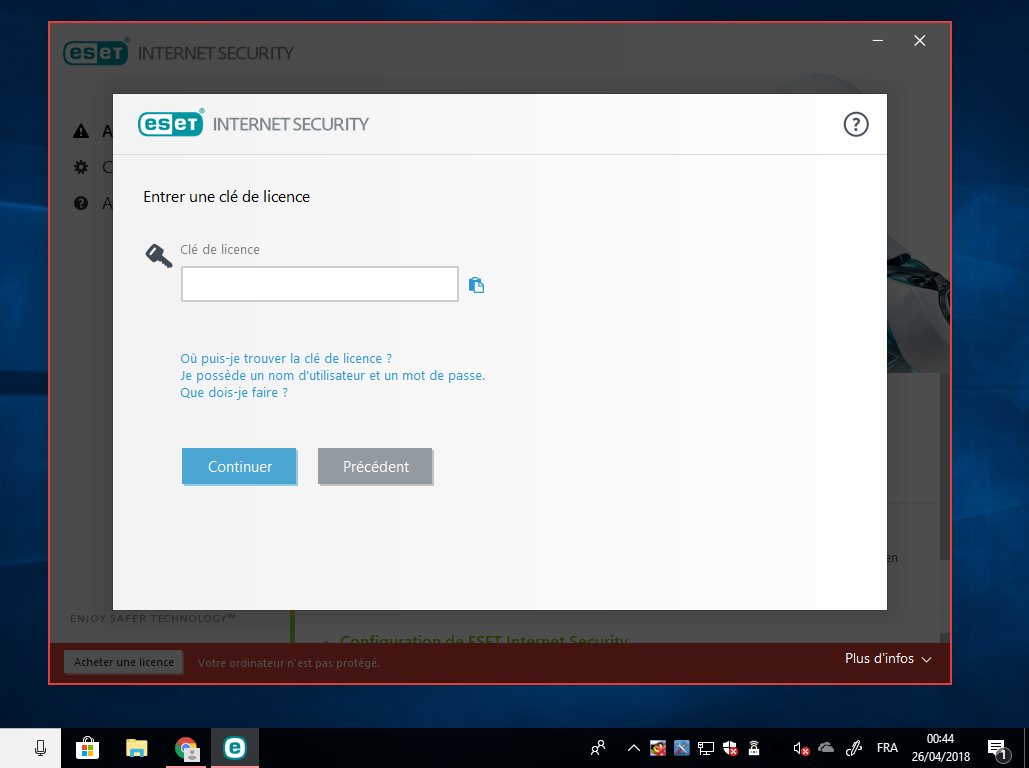Click the hammer and wrench tray icon
1029x768 pixels.
click(682, 748)
